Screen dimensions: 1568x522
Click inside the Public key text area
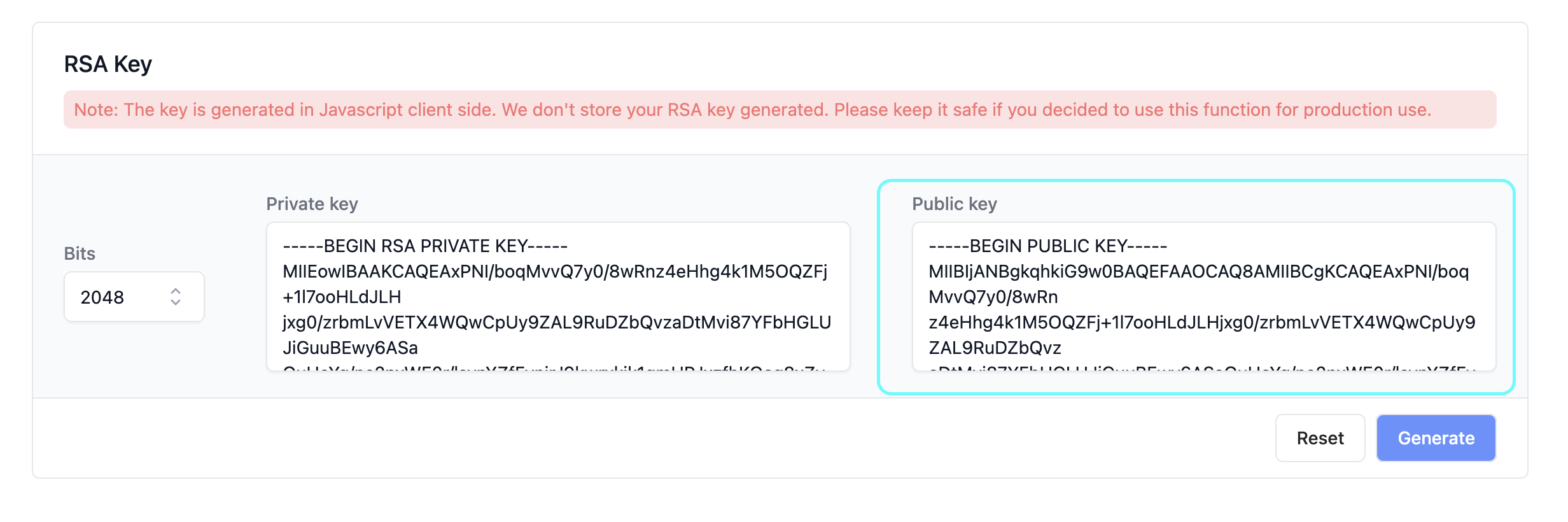point(1204,297)
